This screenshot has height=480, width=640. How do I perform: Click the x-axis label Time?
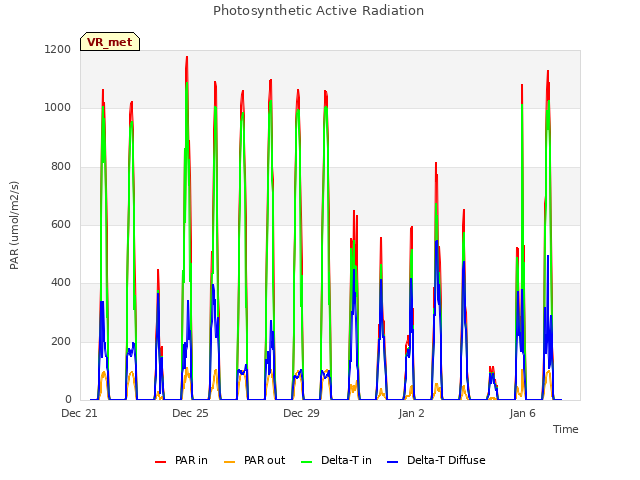[x=565, y=429]
